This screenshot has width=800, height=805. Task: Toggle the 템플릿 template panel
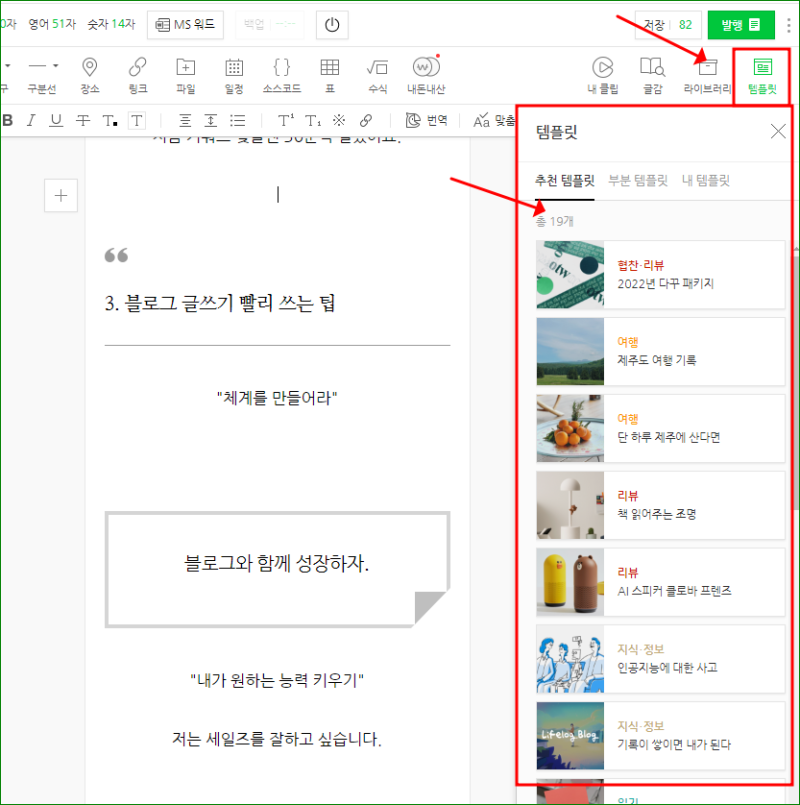[762, 75]
